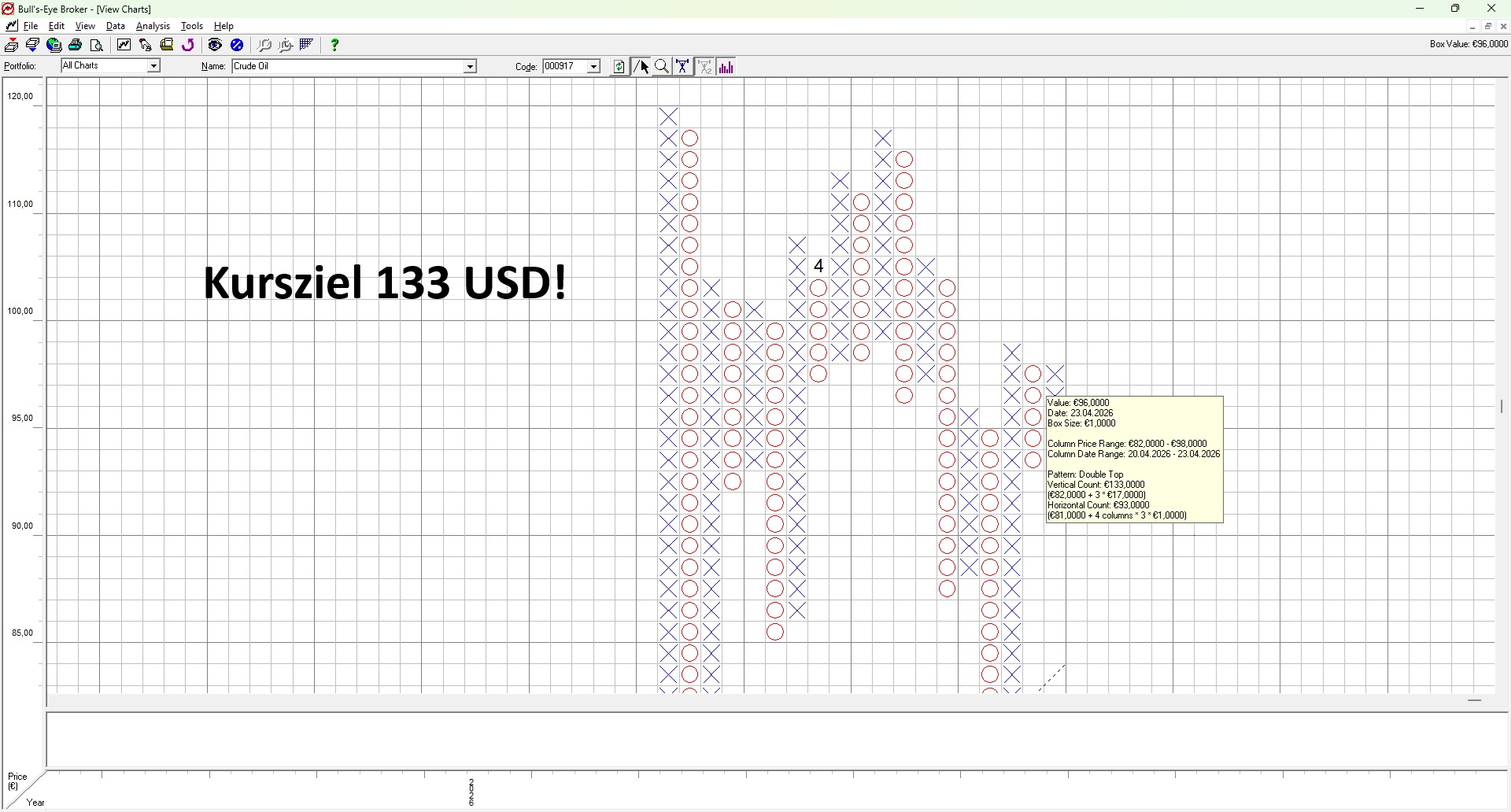Open the Data menu
The height and width of the screenshot is (812, 1511).
coord(116,26)
